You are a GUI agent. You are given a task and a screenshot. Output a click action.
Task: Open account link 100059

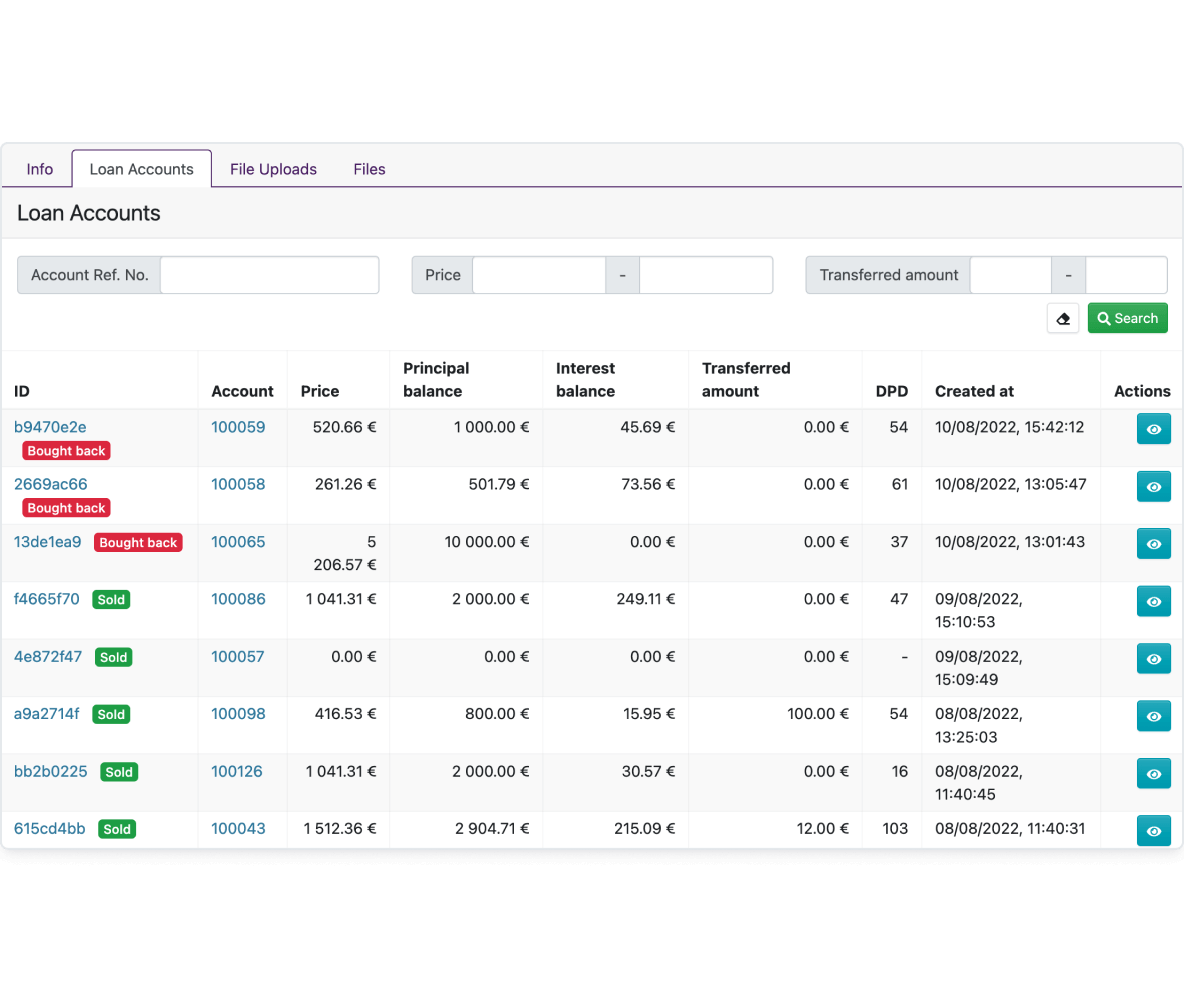(x=238, y=427)
